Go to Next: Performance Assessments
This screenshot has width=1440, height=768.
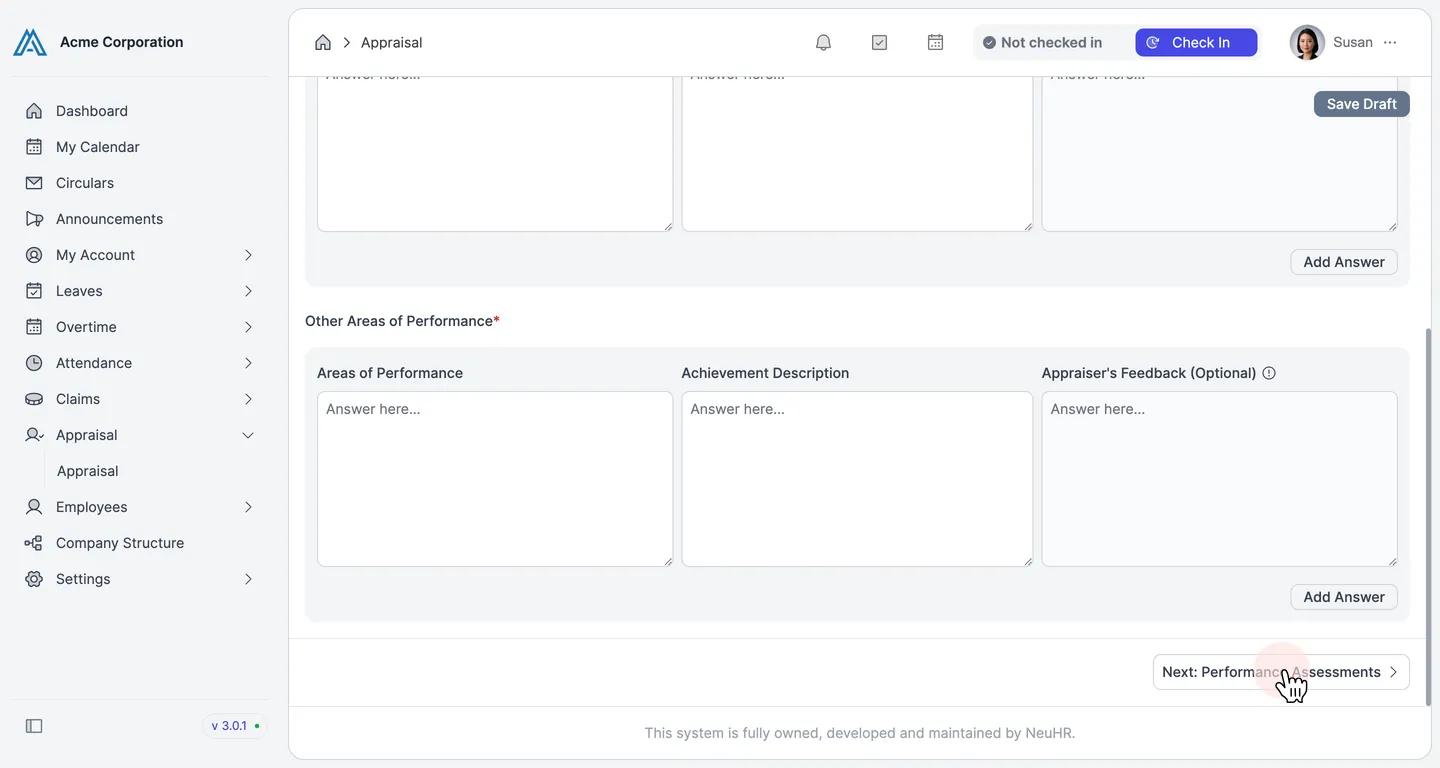coord(1281,672)
